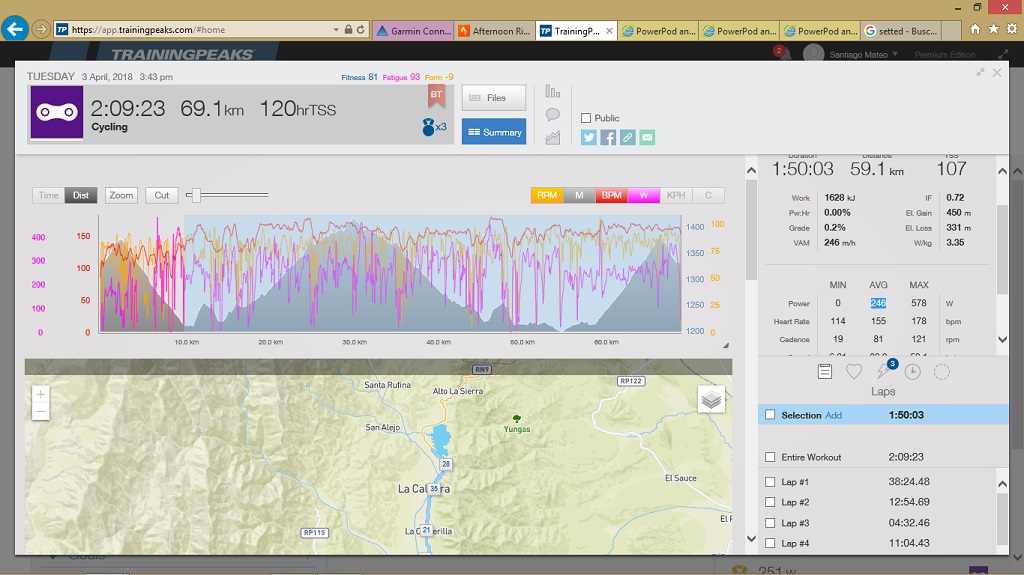Open the heart rate zones panel icon

pos(854,371)
